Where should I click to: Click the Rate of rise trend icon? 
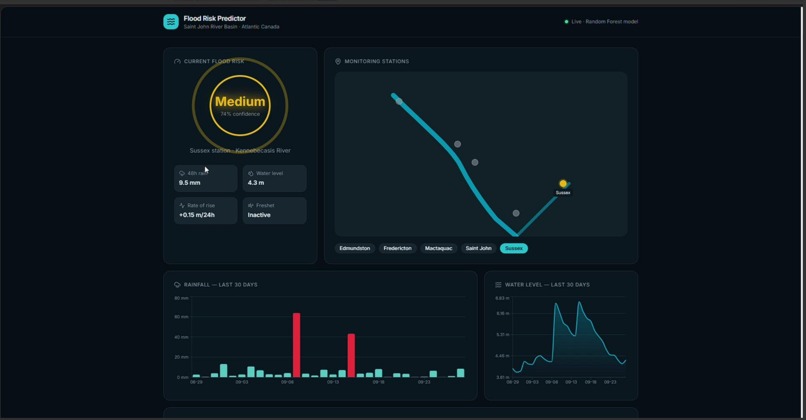point(182,205)
